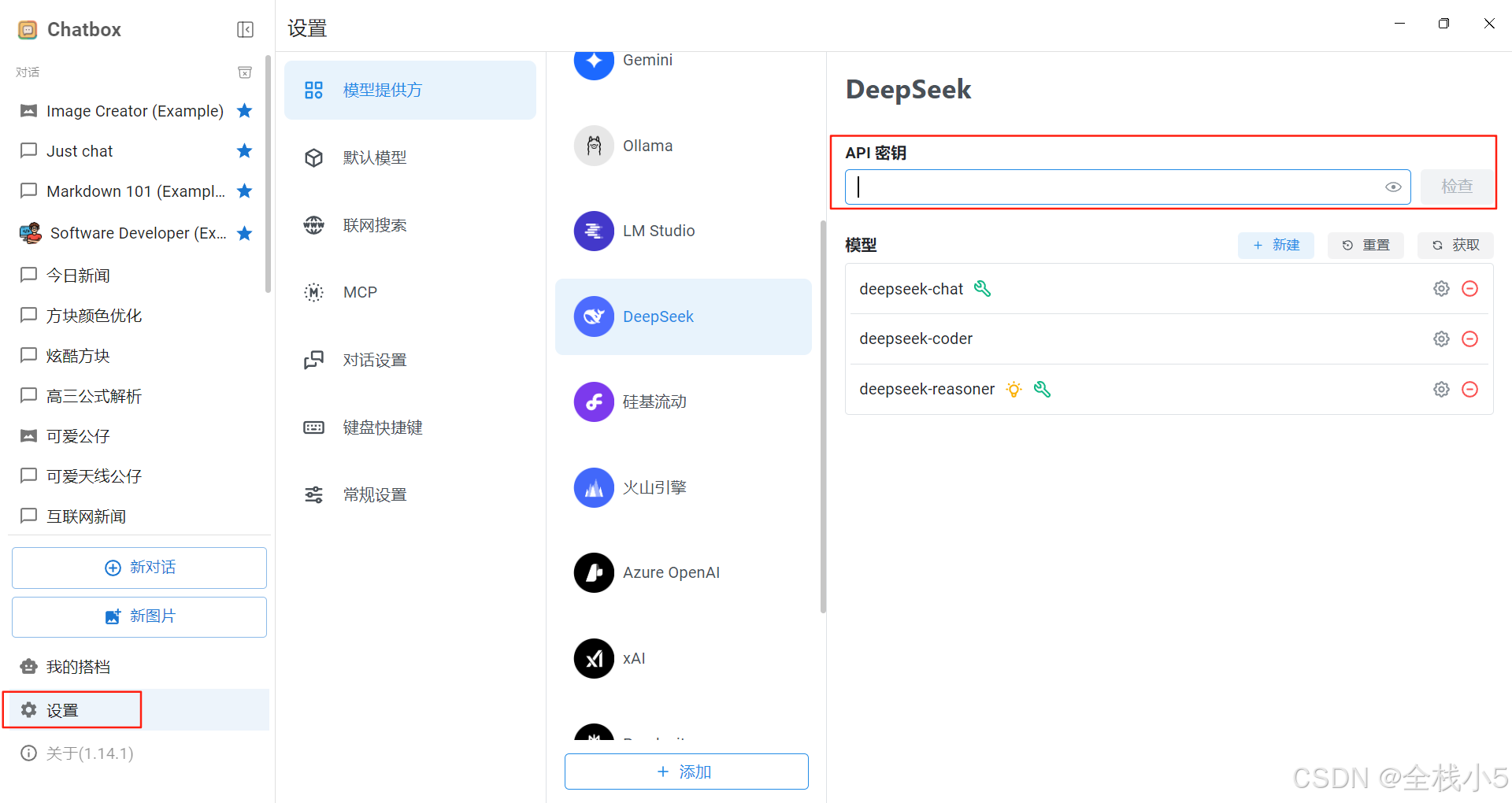Start a 新对话
1512x803 pixels.
coord(139,568)
